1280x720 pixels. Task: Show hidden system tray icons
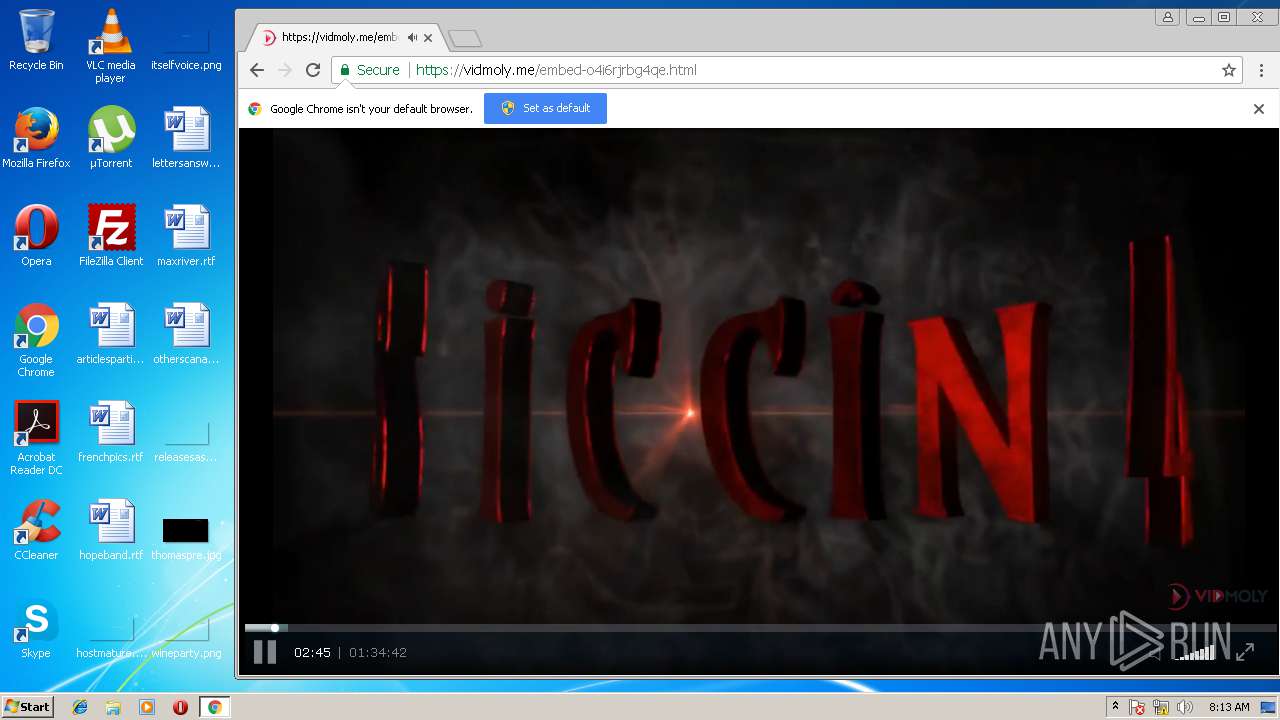click(1115, 707)
